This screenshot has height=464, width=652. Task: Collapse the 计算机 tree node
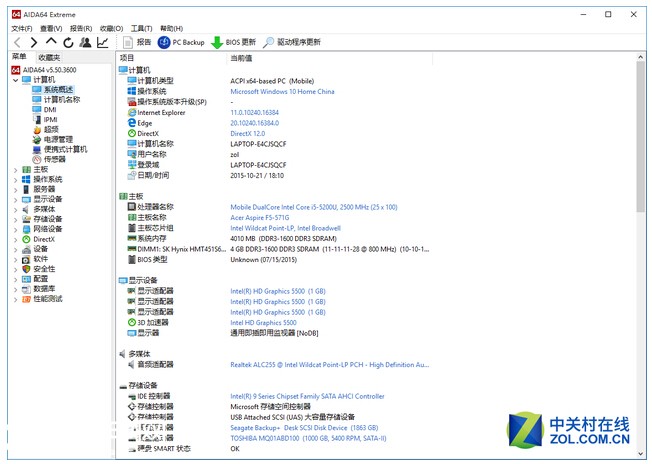pyautogui.click(x=15, y=80)
